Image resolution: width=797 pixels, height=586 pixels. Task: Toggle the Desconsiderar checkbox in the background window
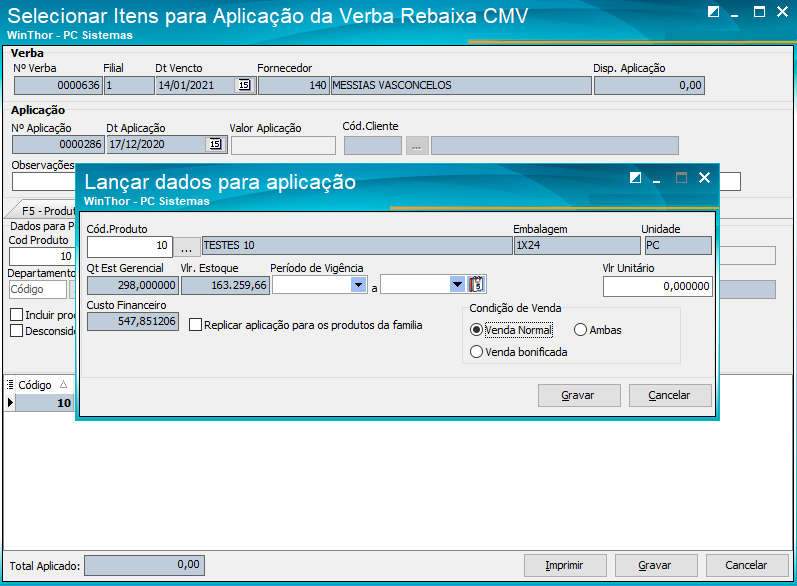[x=16, y=331]
